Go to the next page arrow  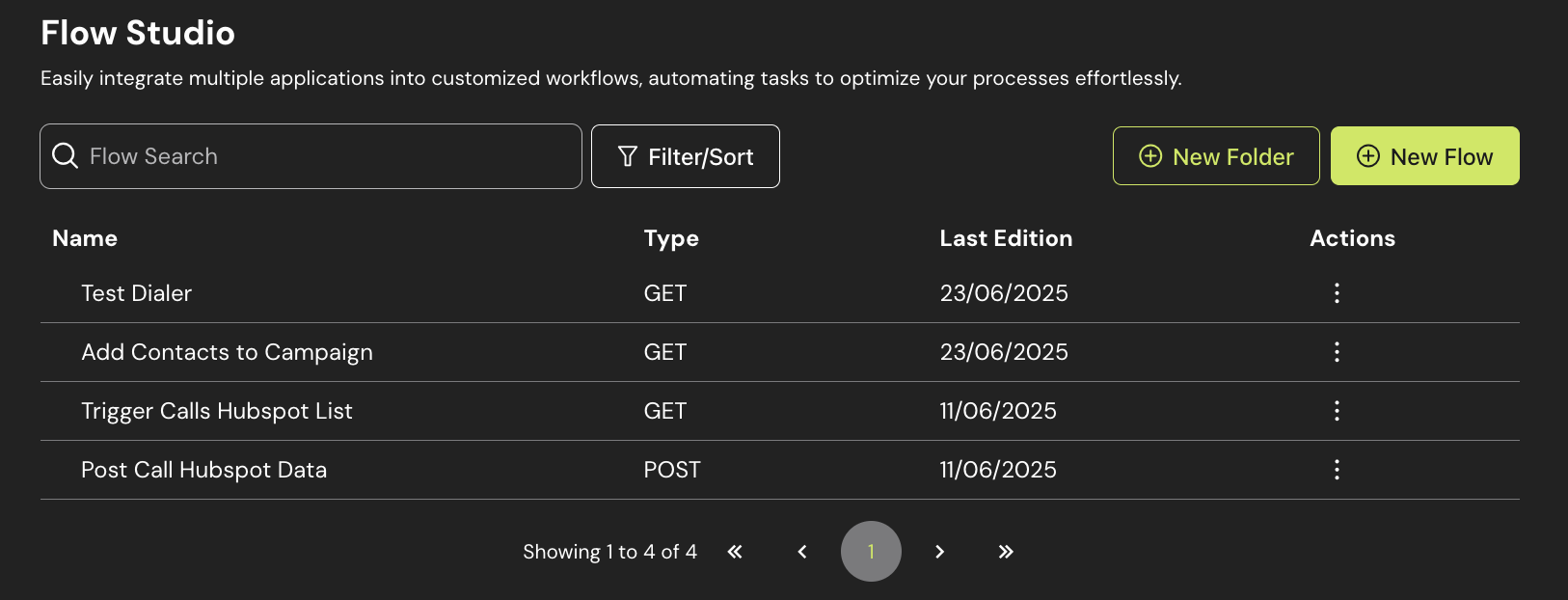pyautogui.click(x=939, y=552)
